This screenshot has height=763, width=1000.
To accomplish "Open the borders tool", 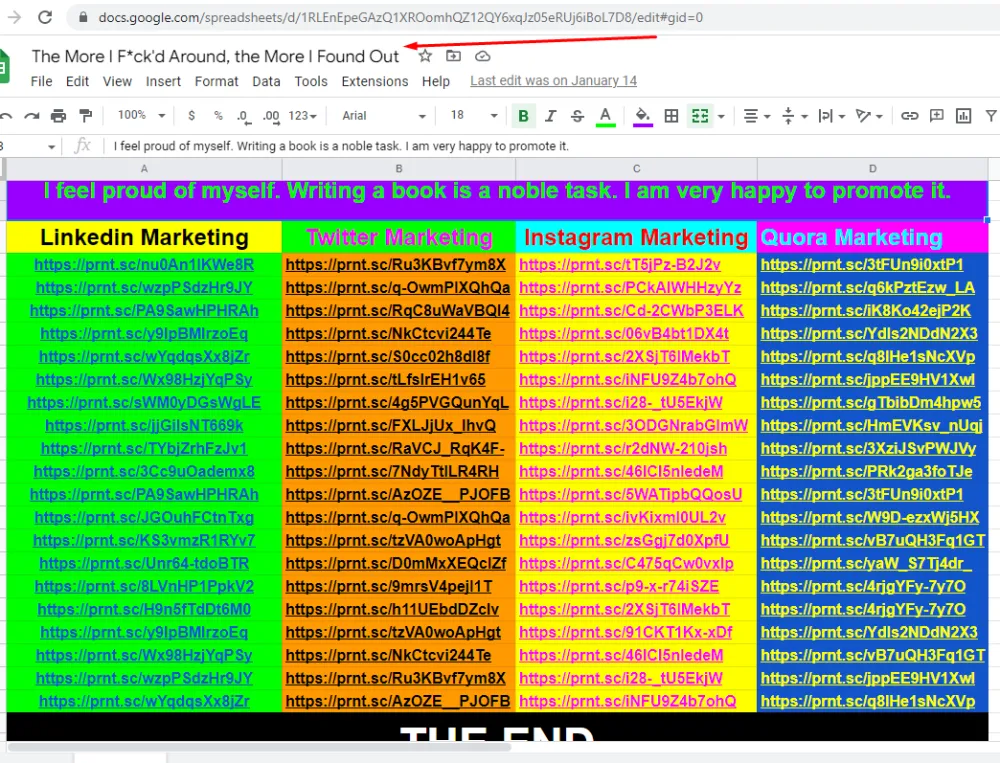I will [672, 116].
